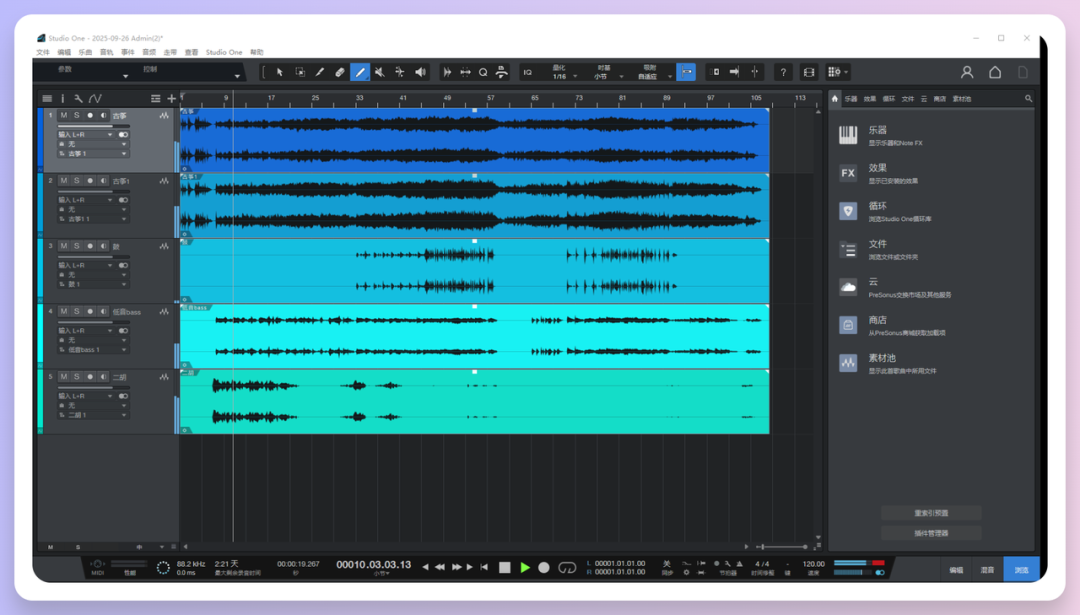This screenshot has width=1080, height=615.
Task: Click the browser search magnifier
Action: pos(1028,98)
